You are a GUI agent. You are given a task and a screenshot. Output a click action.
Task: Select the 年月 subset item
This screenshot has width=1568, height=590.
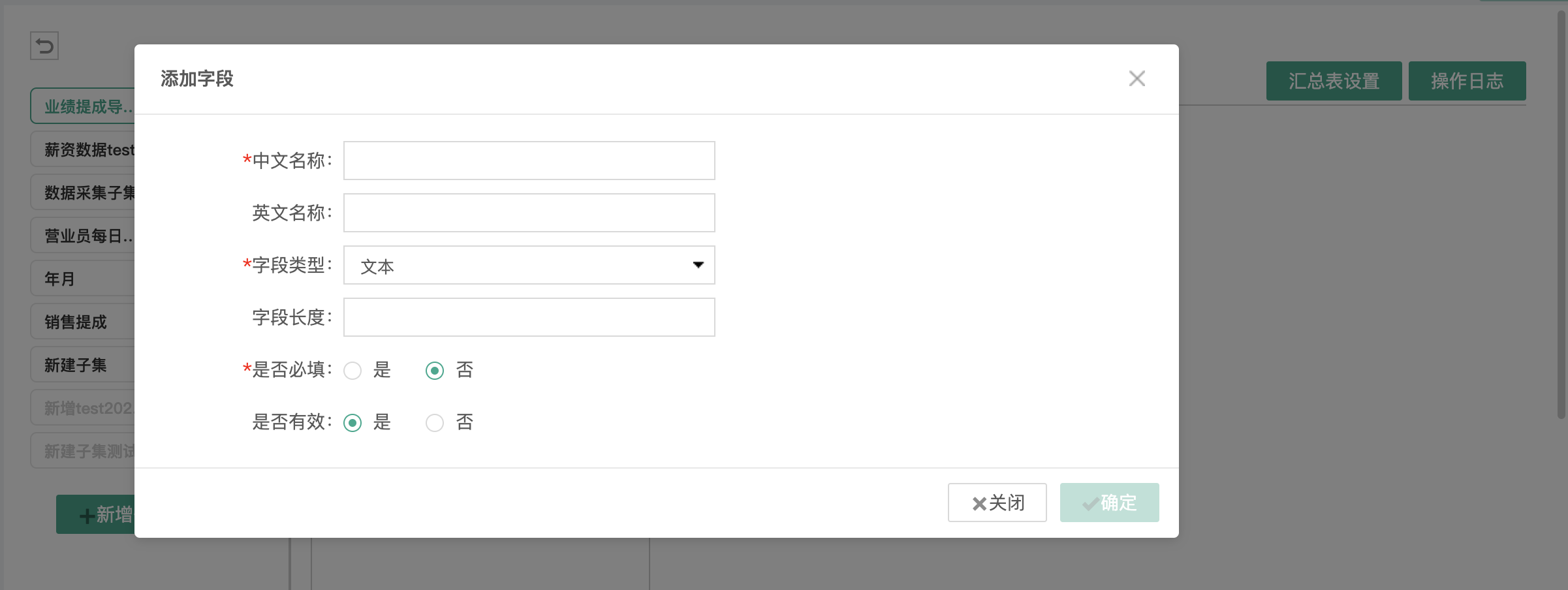83,279
